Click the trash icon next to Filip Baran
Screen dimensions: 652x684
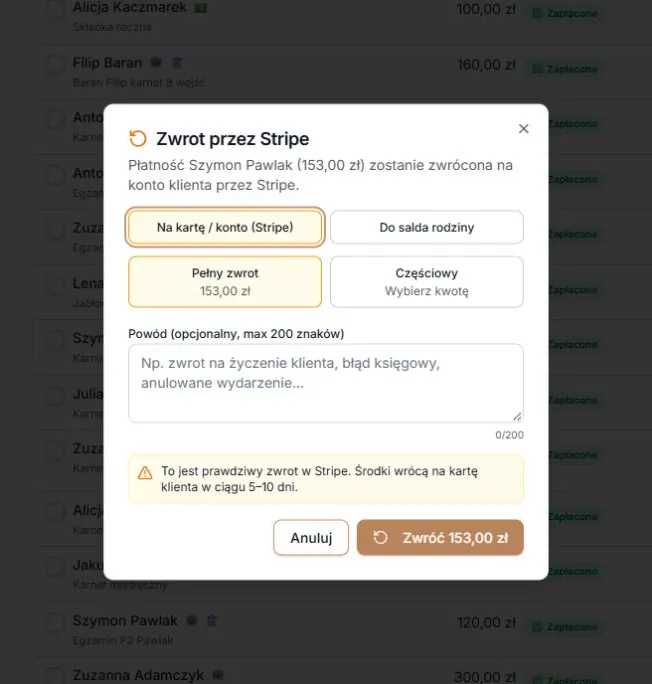pyautogui.click(x=177, y=63)
